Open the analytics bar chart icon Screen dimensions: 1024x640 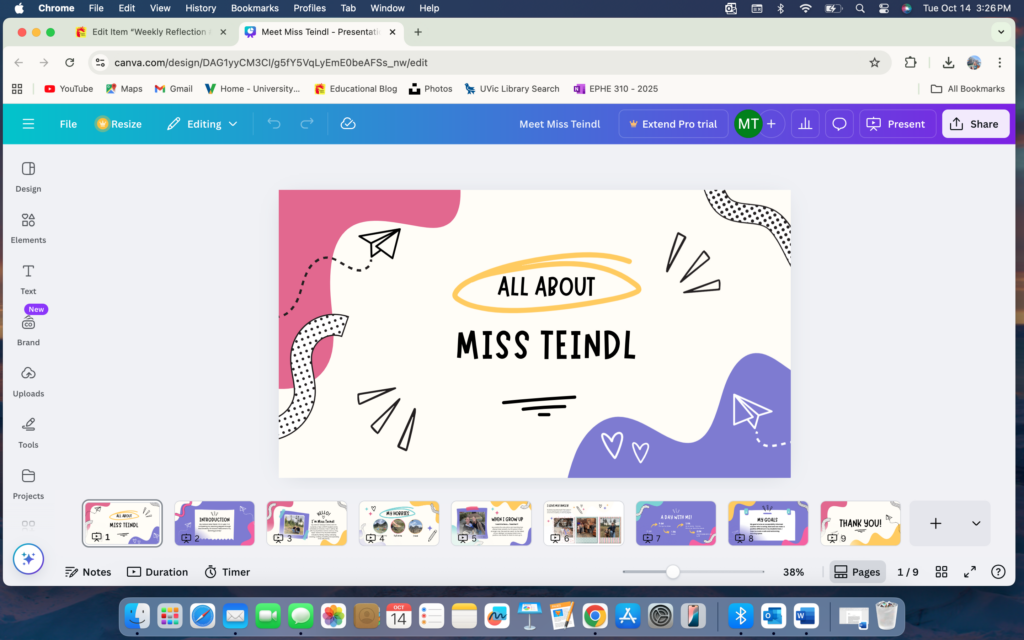click(805, 124)
